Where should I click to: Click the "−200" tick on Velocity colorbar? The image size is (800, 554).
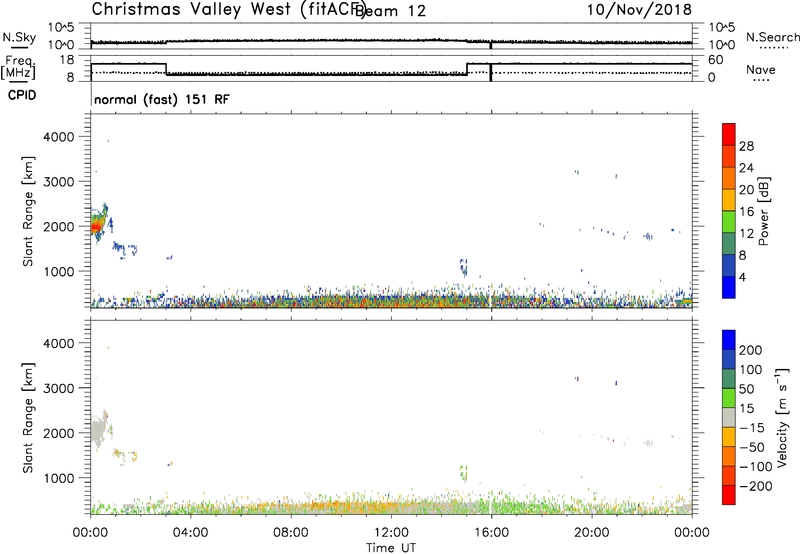click(756, 486)
